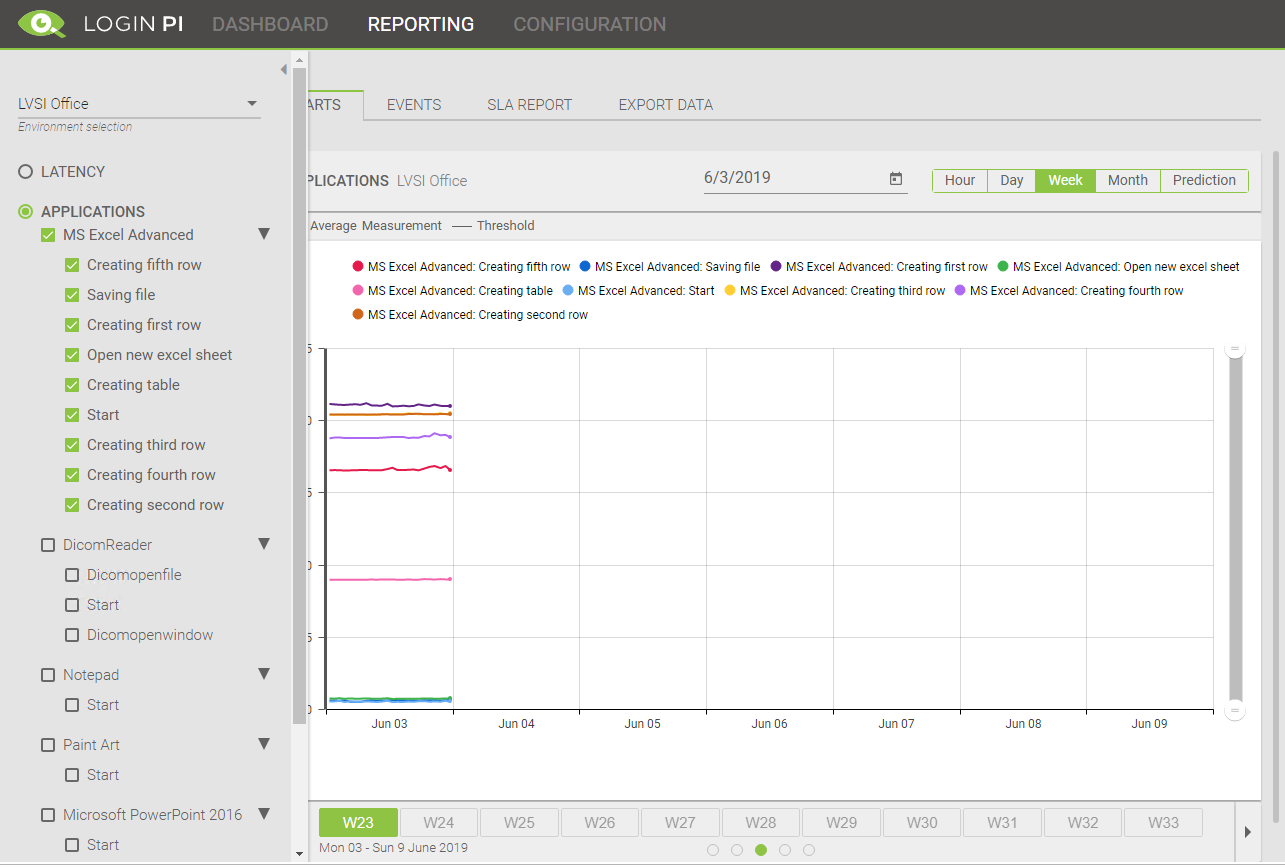Viewport: 1285px width, 867px height.
Task: Select the Month view button
Action: (x=1128, y=180)
